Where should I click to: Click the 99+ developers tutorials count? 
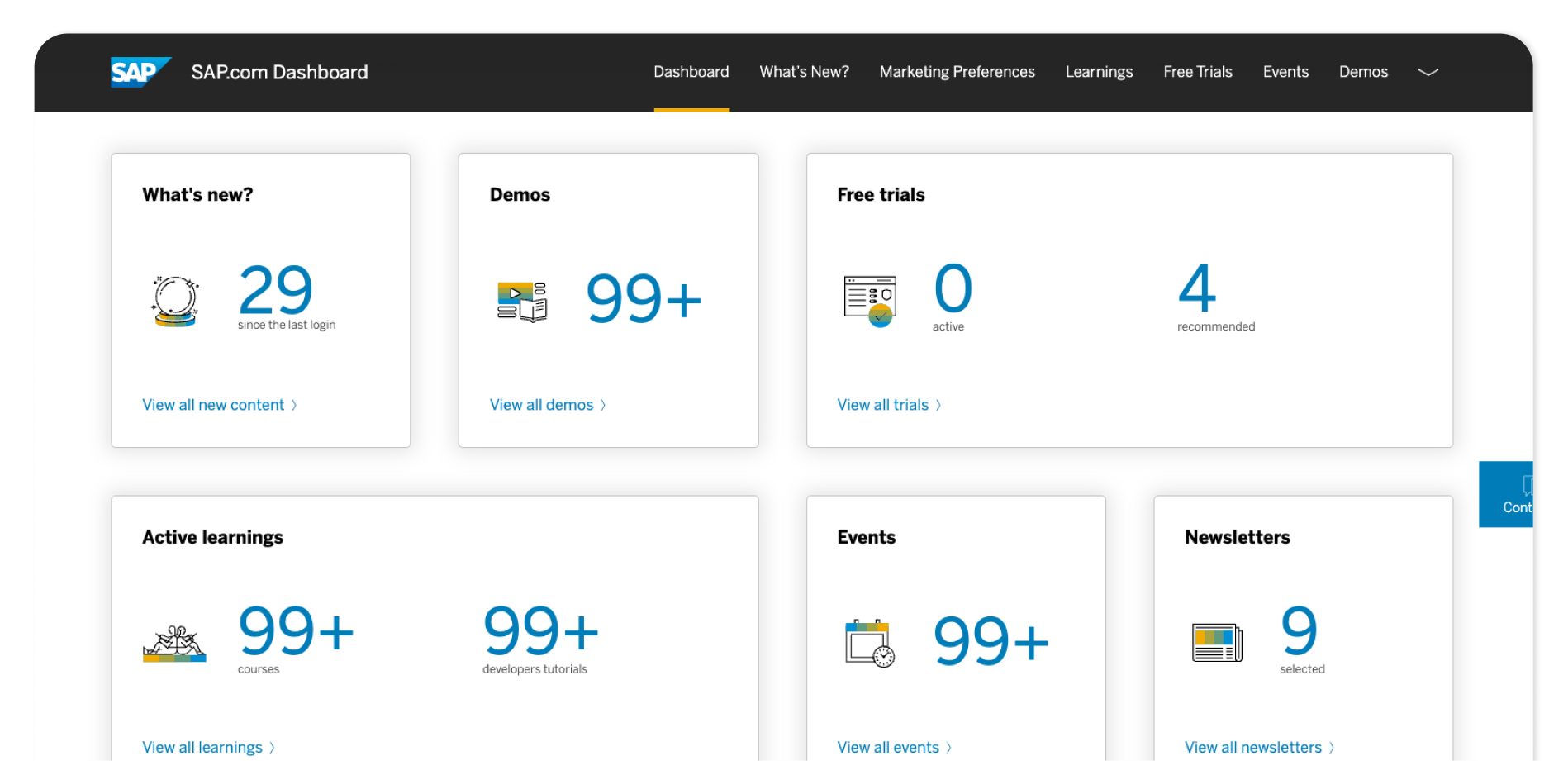pyautogui.click(x=541, y=631)
